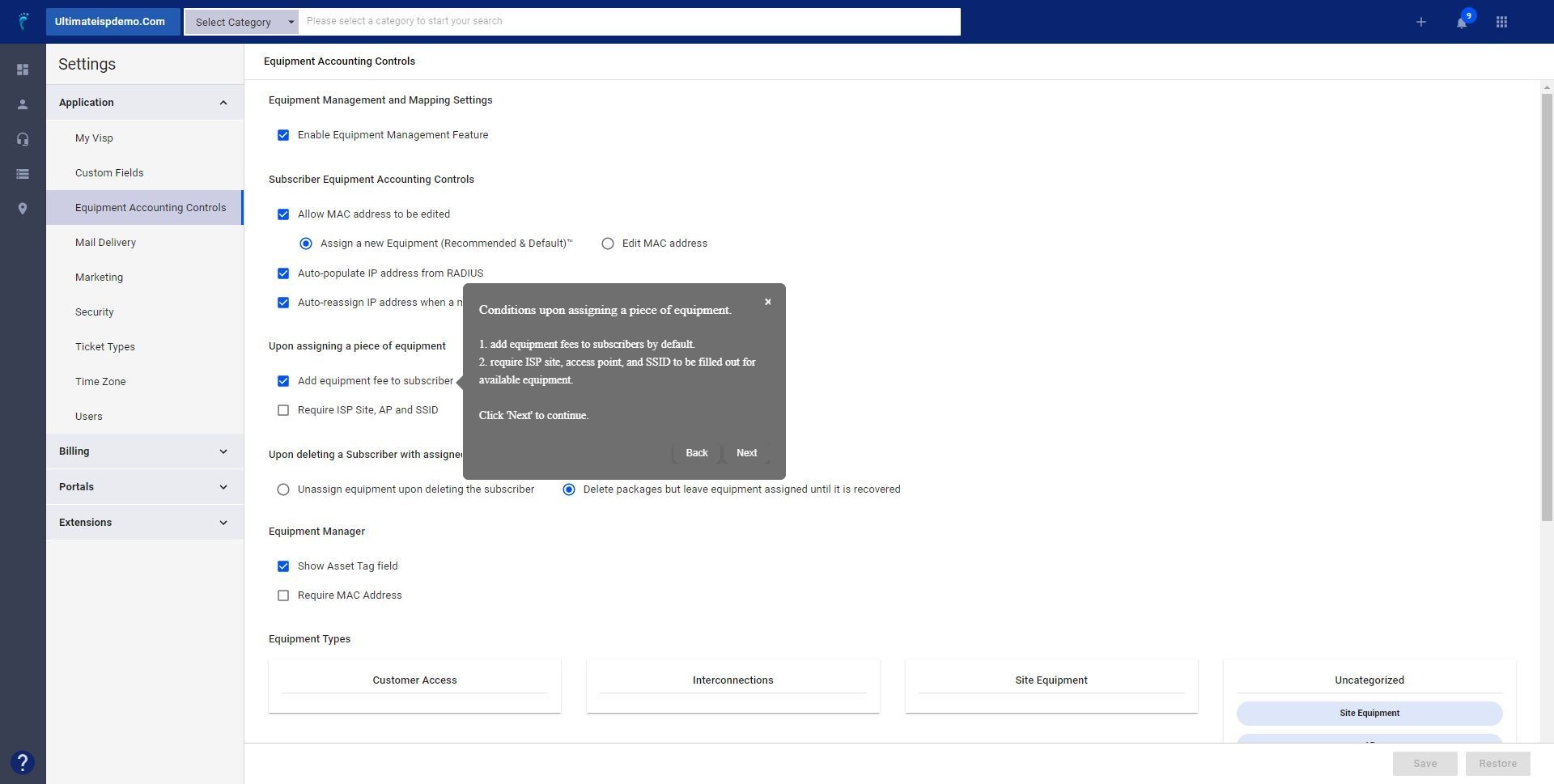Expand the Billing settings section

point(144,451)
